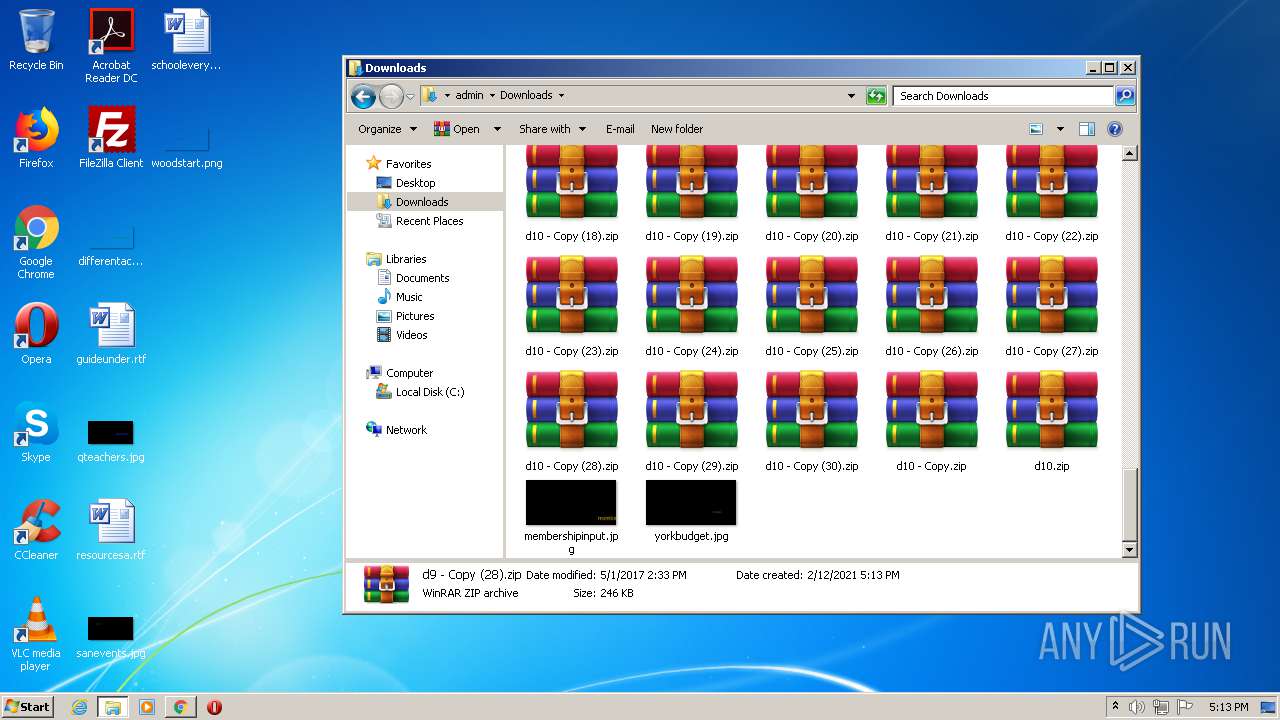This screenshot has width=1280, height=720.
Task: Click the file list scroll up arrow
Action: pos(1130,154)
